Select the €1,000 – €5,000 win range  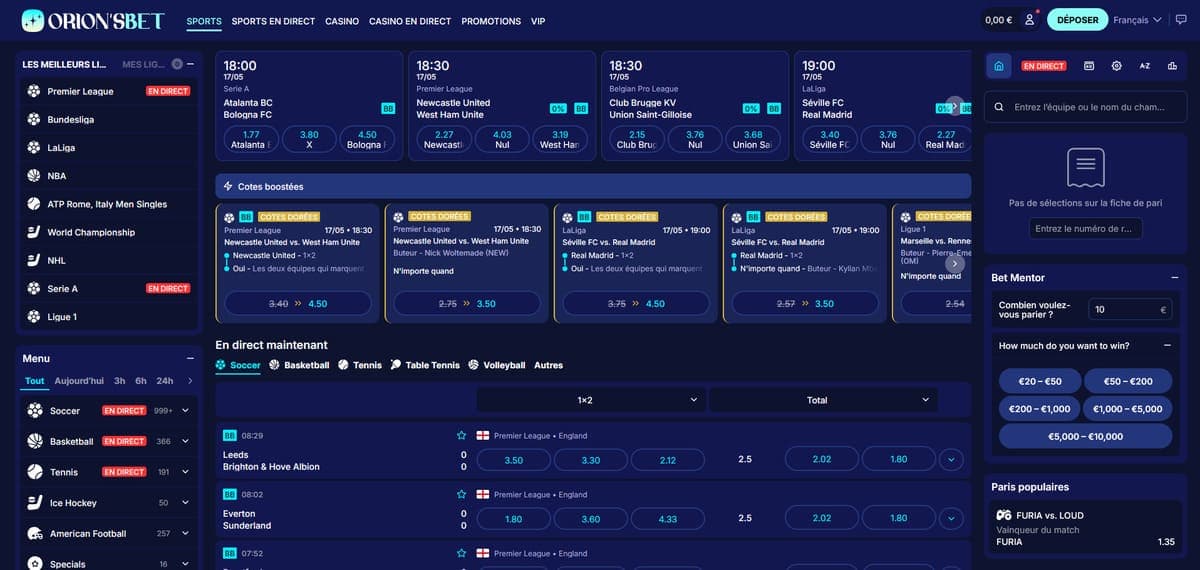coord(1128,408)
